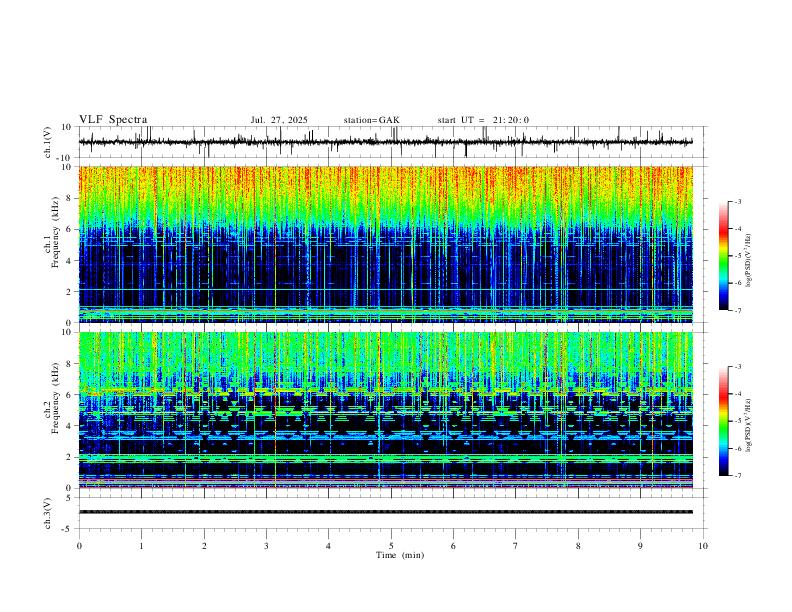Click the "ch.1(V)" waveform axis label
Screen dimensions: 792x612
point(48,142)
